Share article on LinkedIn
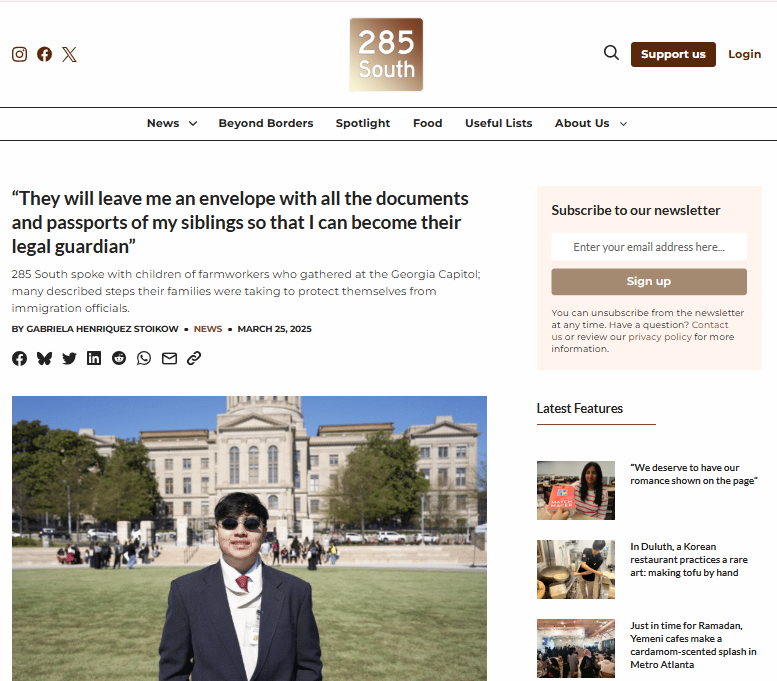 [94, 358]
